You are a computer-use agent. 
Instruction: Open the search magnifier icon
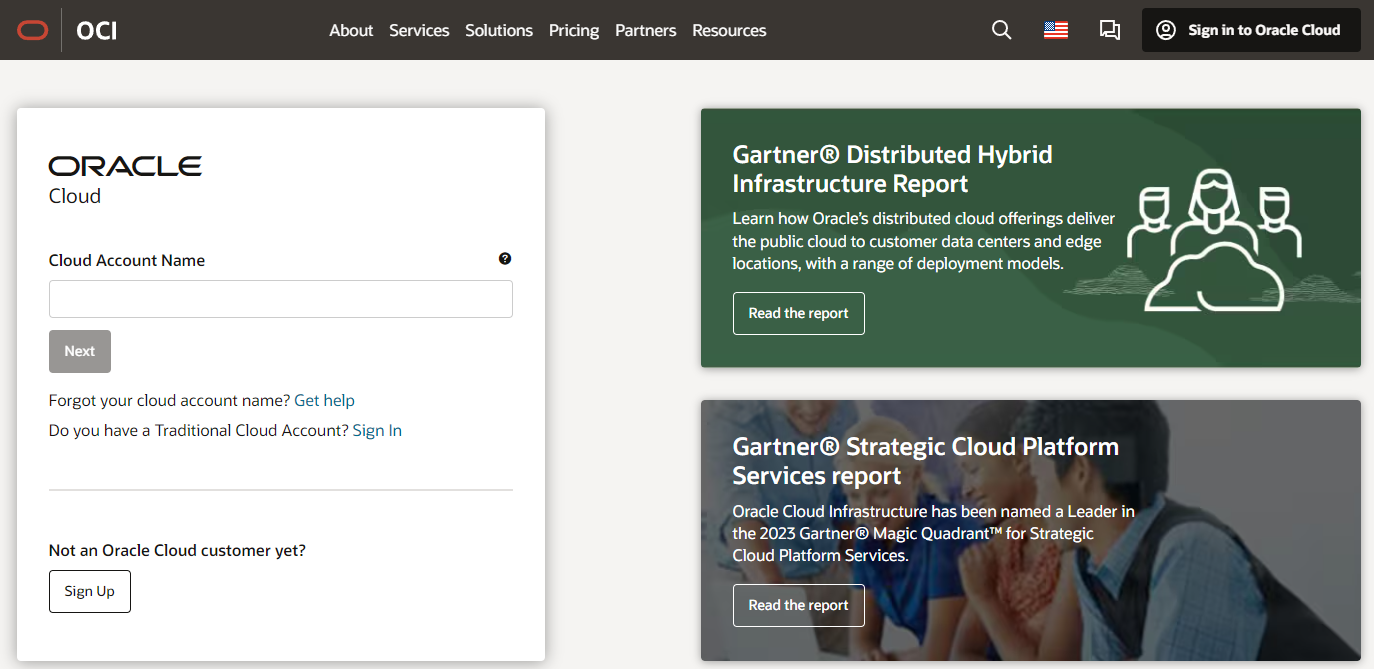pos(1001,30)
